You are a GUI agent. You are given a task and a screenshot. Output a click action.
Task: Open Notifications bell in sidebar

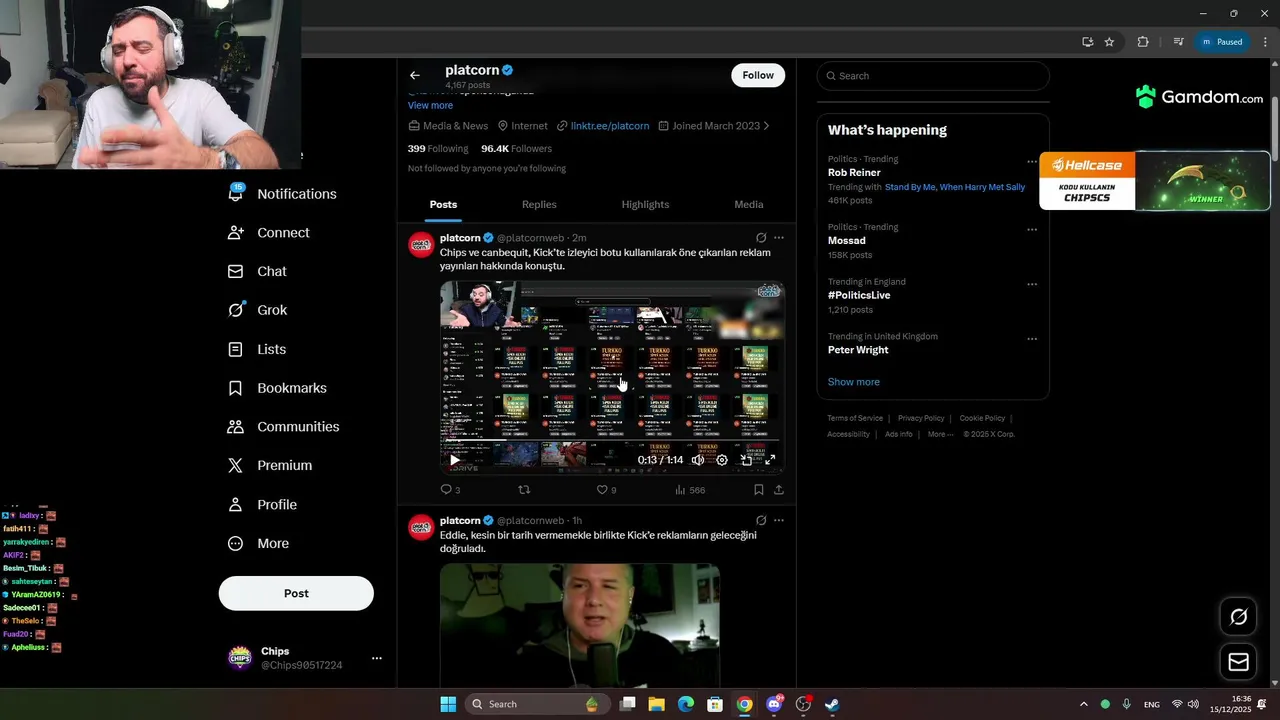[x=236, y=193]
